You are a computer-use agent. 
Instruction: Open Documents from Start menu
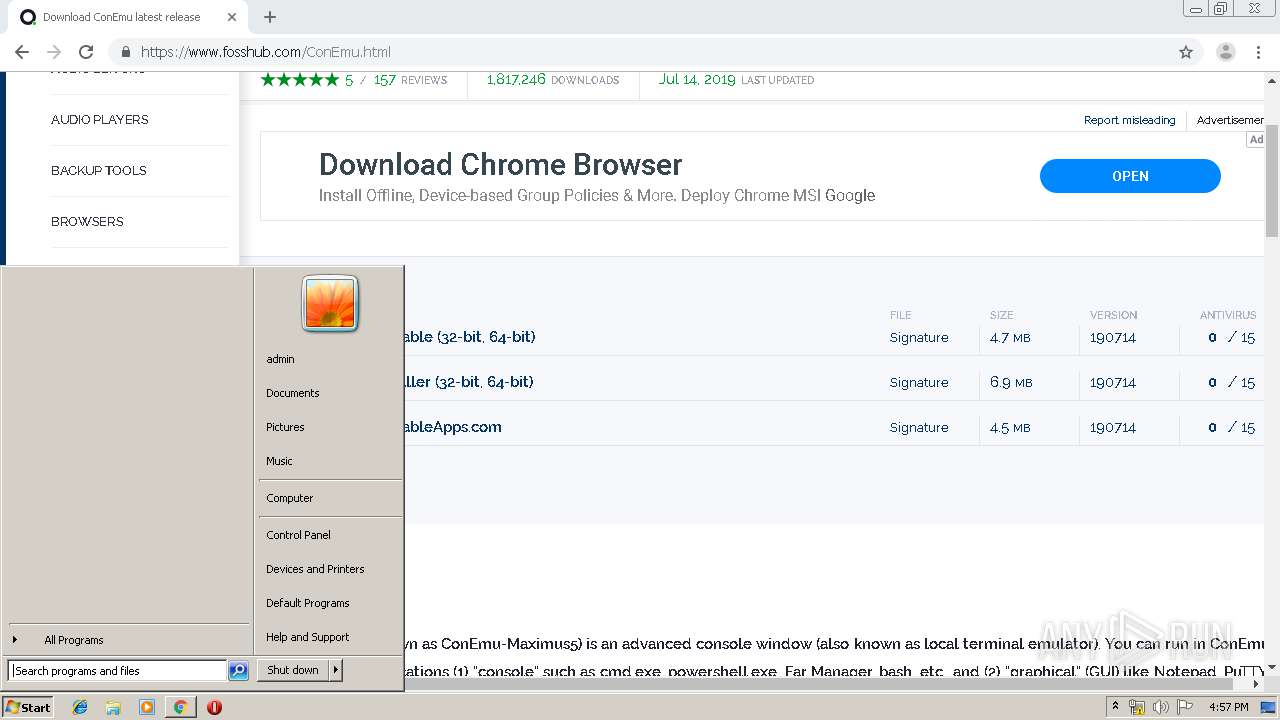pos(330,393)
